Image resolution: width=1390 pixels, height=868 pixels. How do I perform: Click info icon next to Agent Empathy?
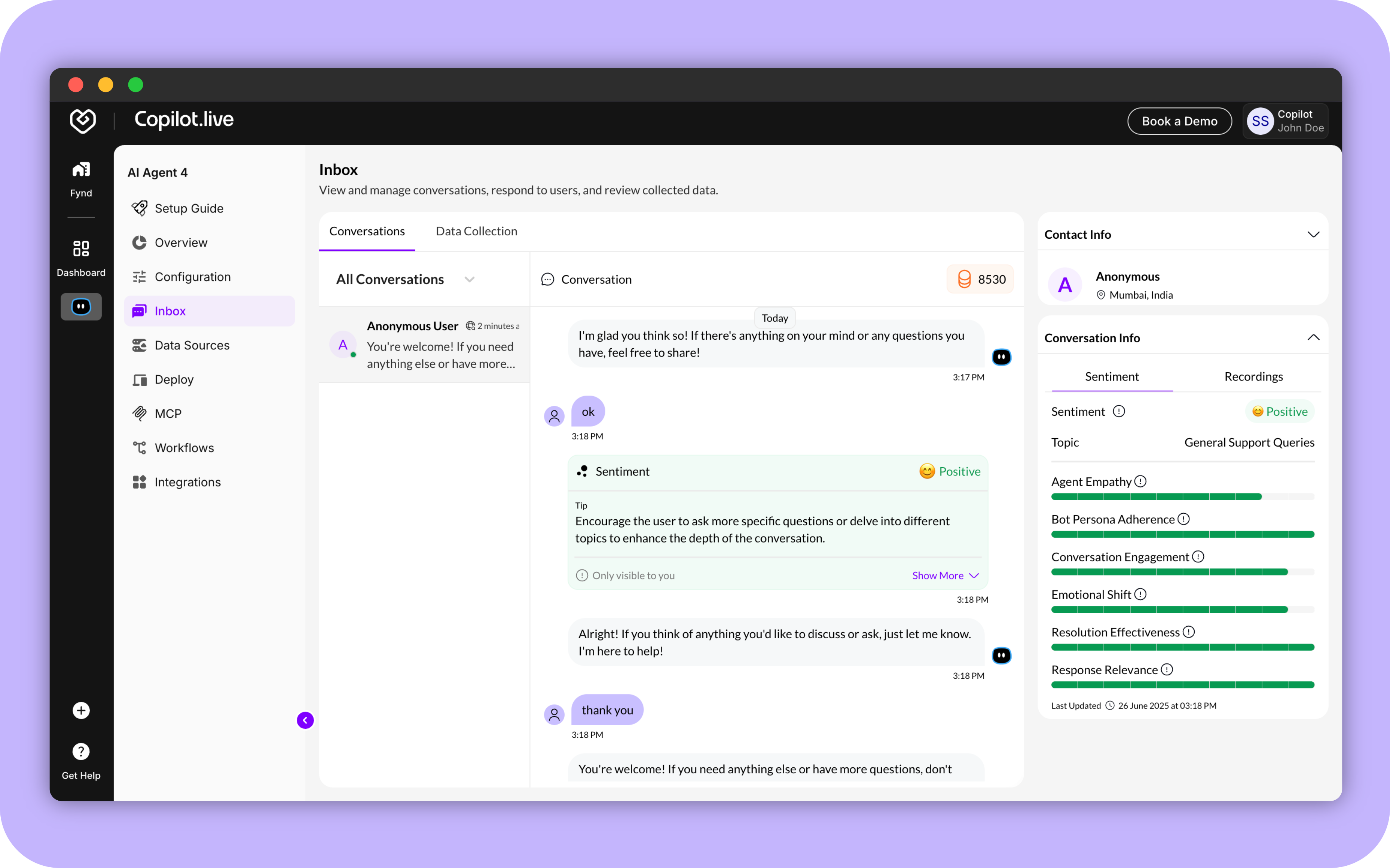coord(1141,482)
